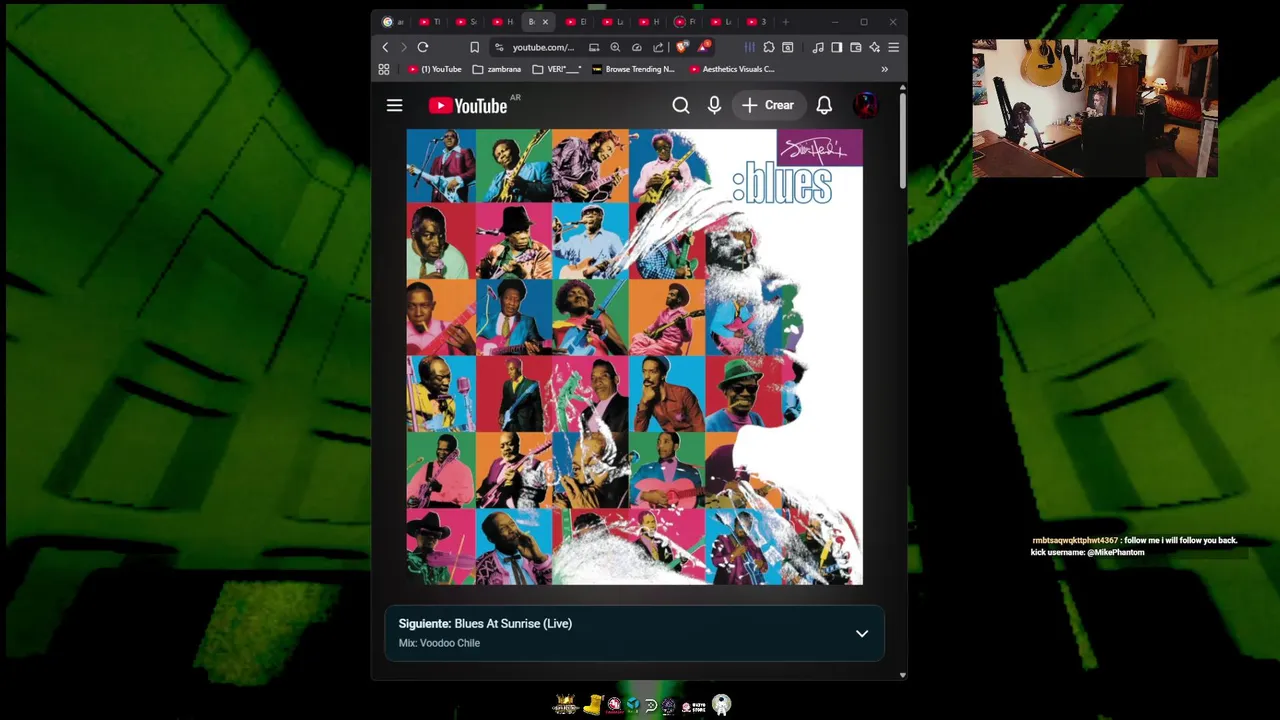Switch to the YouTube tab labeled S
Image resolution: width=1280 pixels, height=720 pixels.
(x=467, y=22)
